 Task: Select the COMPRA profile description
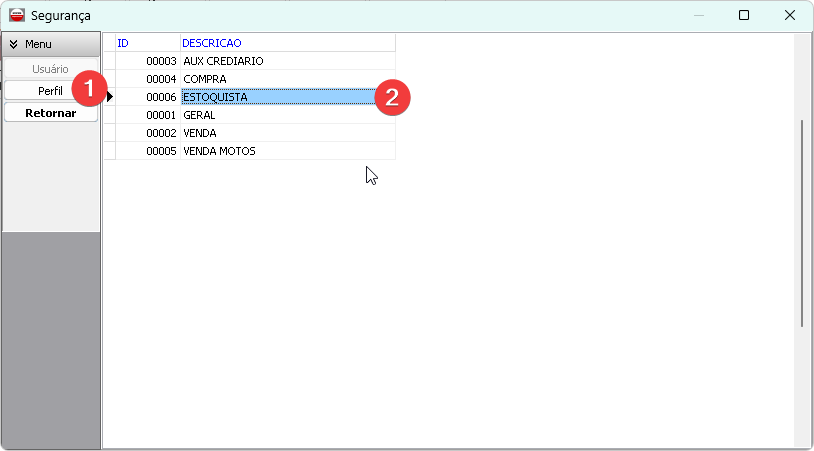[287, 79]
